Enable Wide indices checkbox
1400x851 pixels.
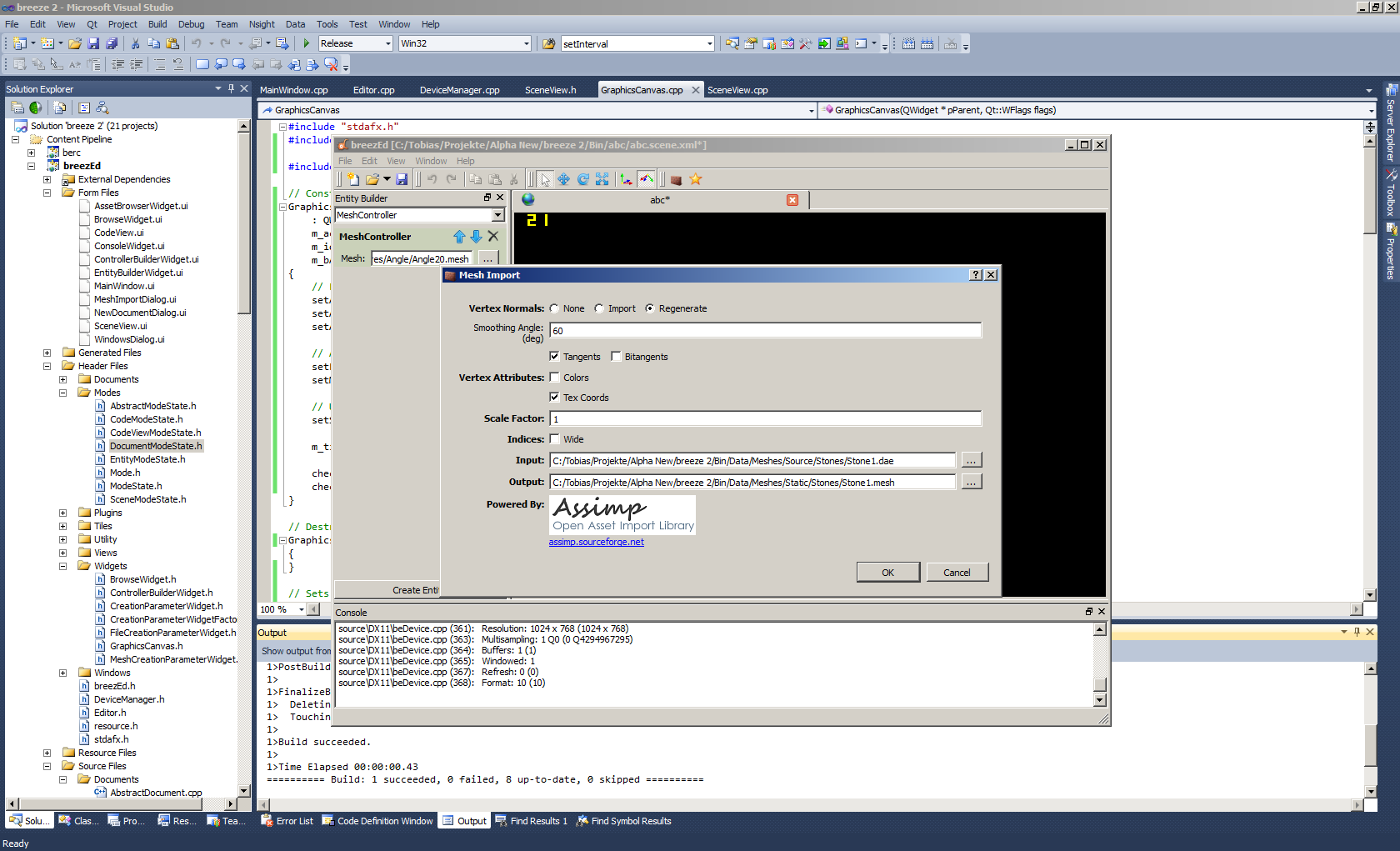click(x=555, y=439)
